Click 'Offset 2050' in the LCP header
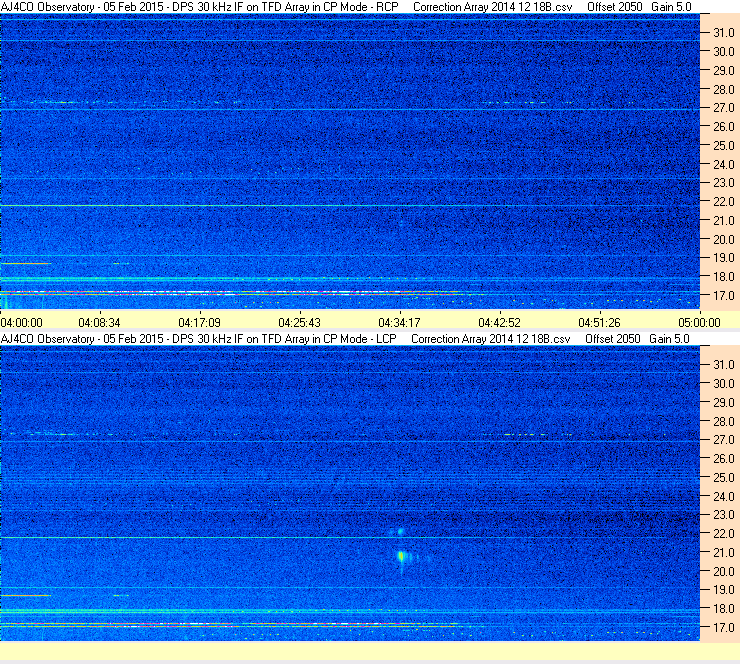The image size is (740, 664). coord(613,339)
